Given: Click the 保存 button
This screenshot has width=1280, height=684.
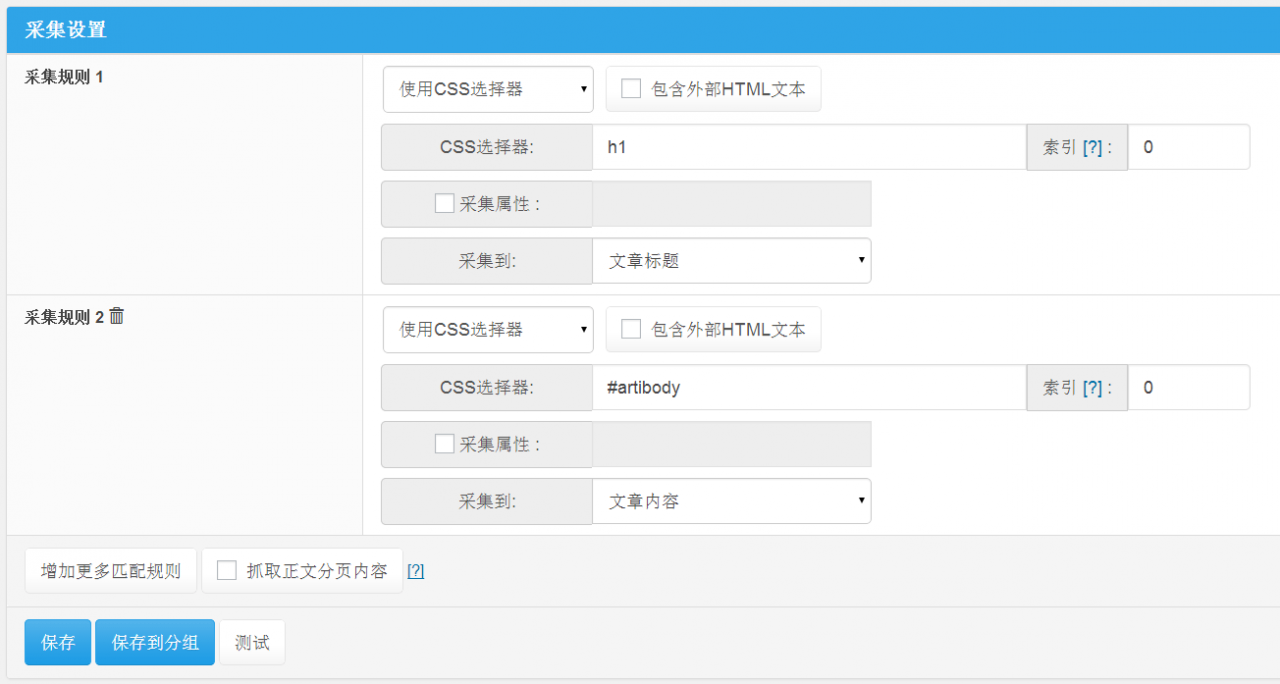Looking at the screenshot, I should [57, 642].
